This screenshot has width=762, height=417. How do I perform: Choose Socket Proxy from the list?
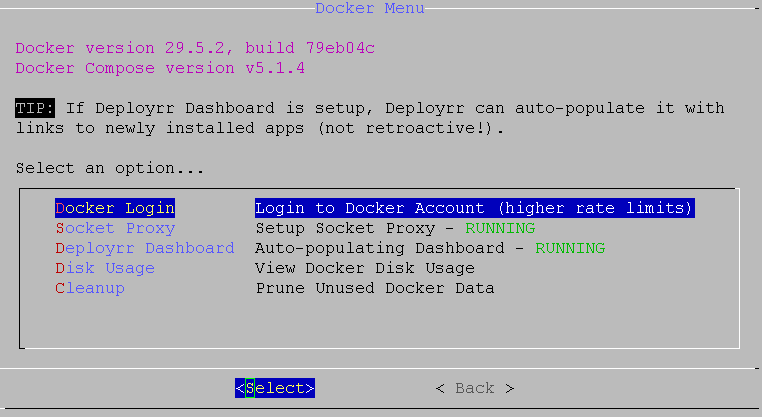click(x=115, y=228)
